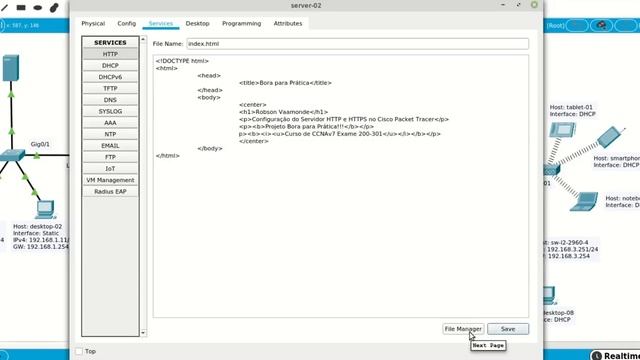Click the 'Curso de CCNAv7 Exame 200-301' line
Viewport: 640px width, 360px height.
[x=340, y=134]
